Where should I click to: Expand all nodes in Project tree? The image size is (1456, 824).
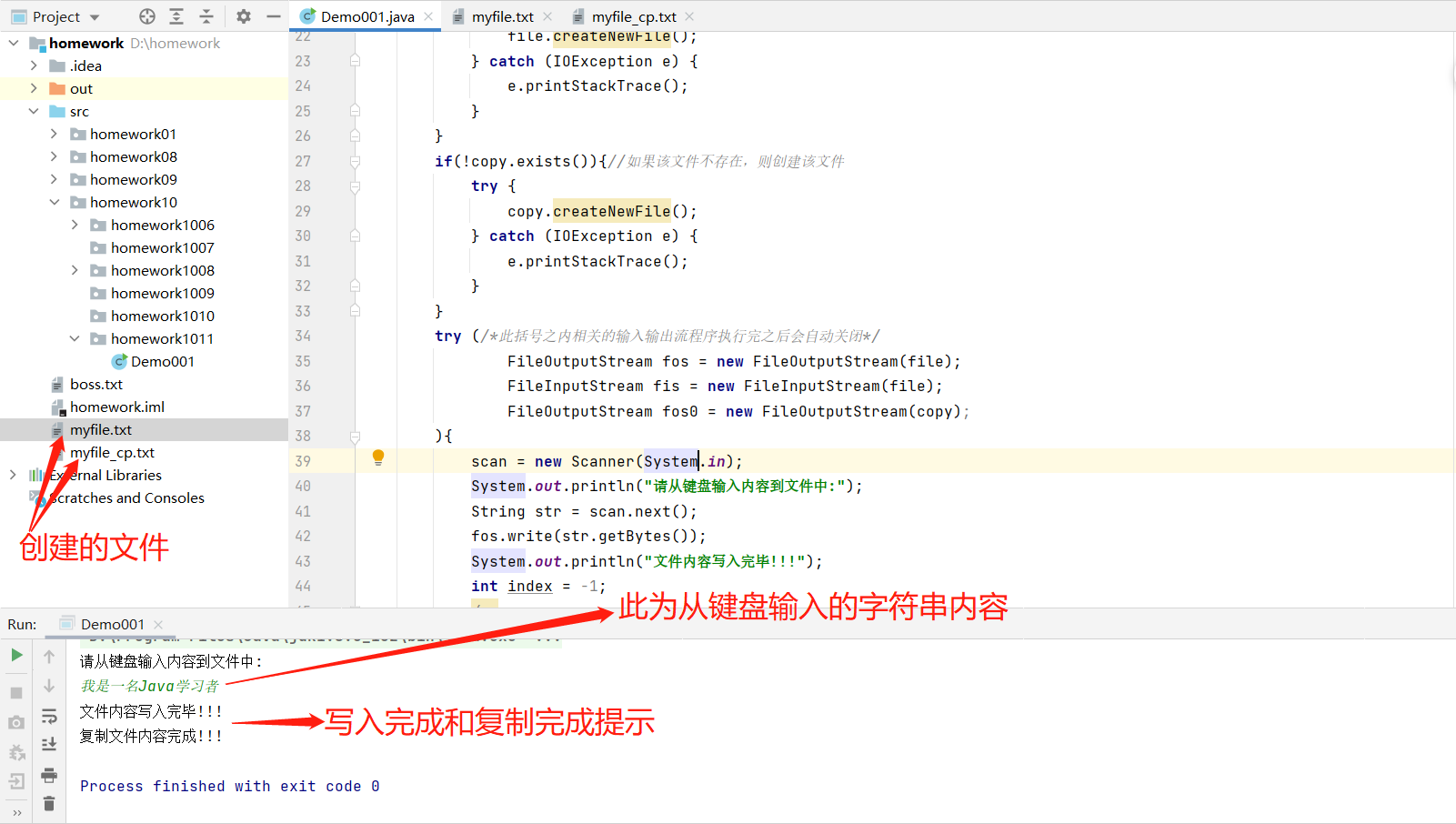click(x=176, y=15)
